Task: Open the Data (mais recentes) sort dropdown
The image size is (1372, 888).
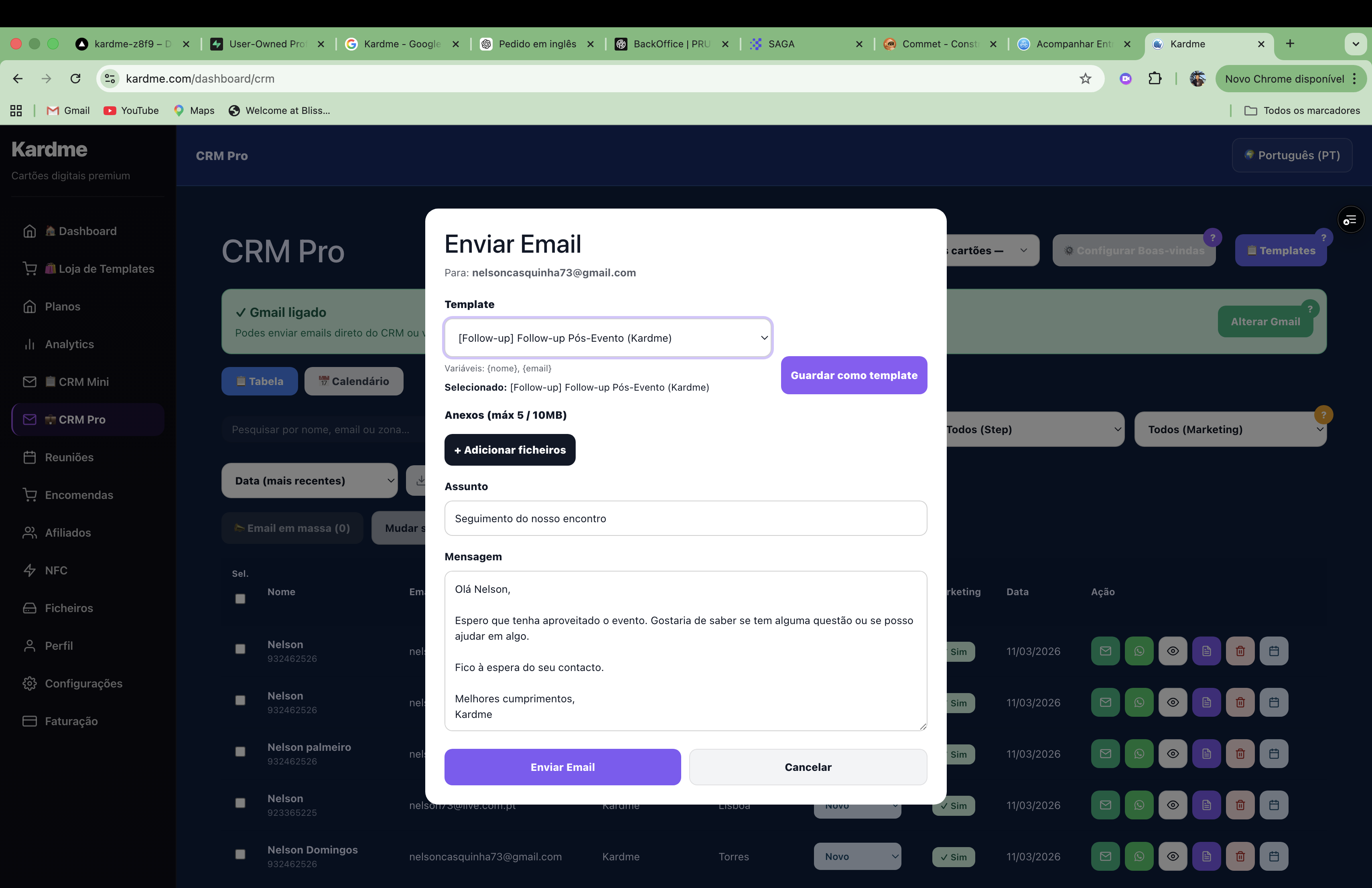Action: pyautogui.click(x=310, y=480)
